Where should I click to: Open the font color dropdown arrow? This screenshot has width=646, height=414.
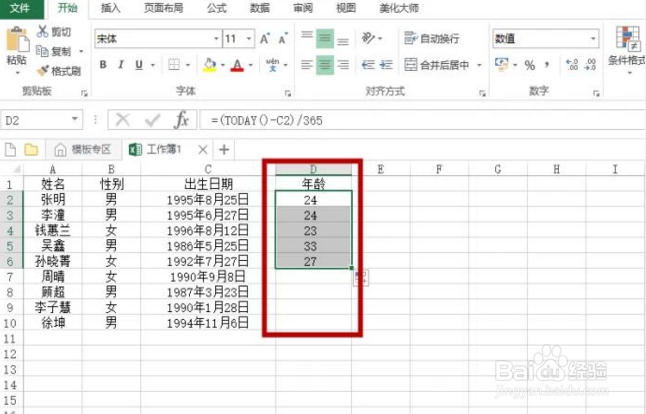click(250, 65)
